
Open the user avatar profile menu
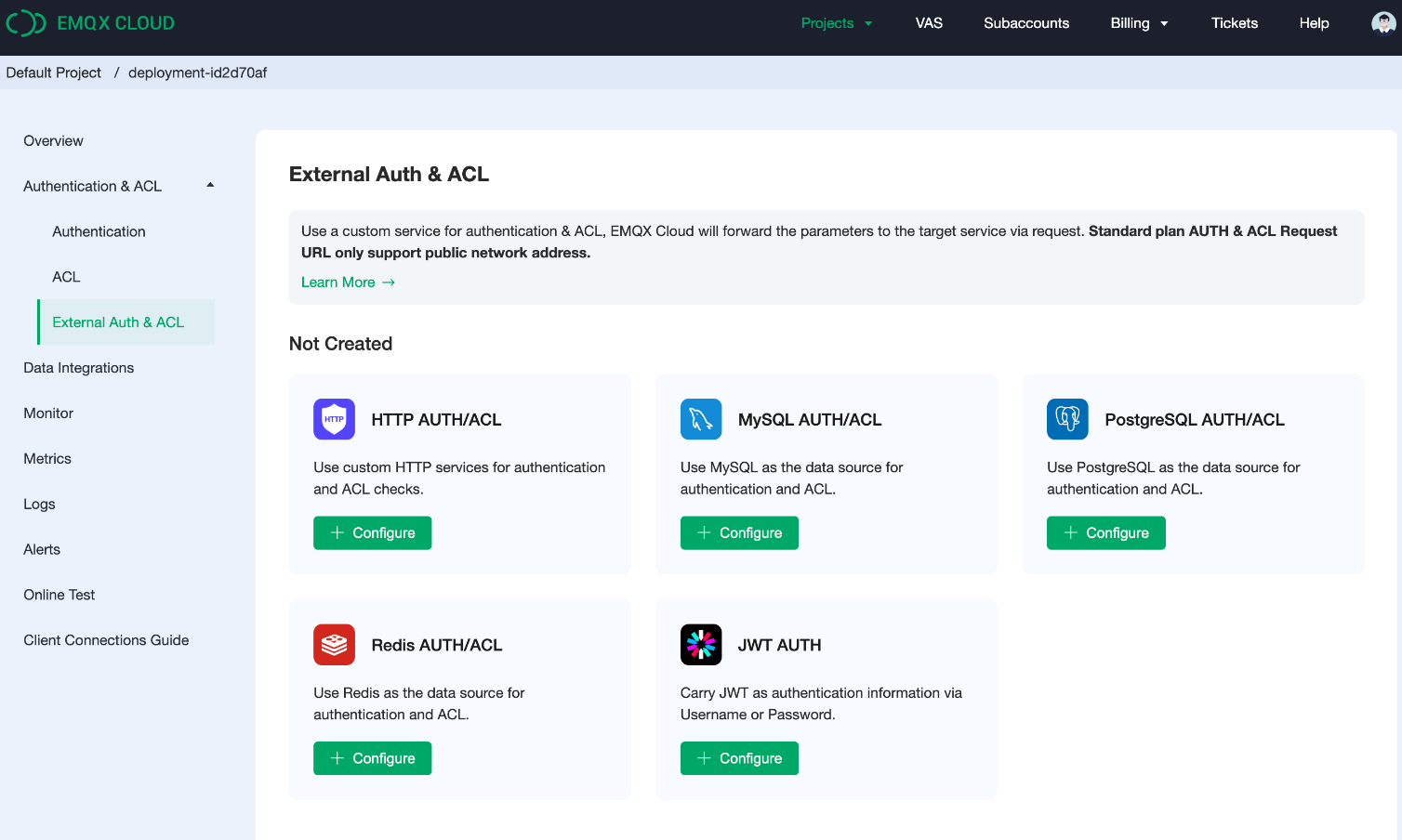point(1382,23)
